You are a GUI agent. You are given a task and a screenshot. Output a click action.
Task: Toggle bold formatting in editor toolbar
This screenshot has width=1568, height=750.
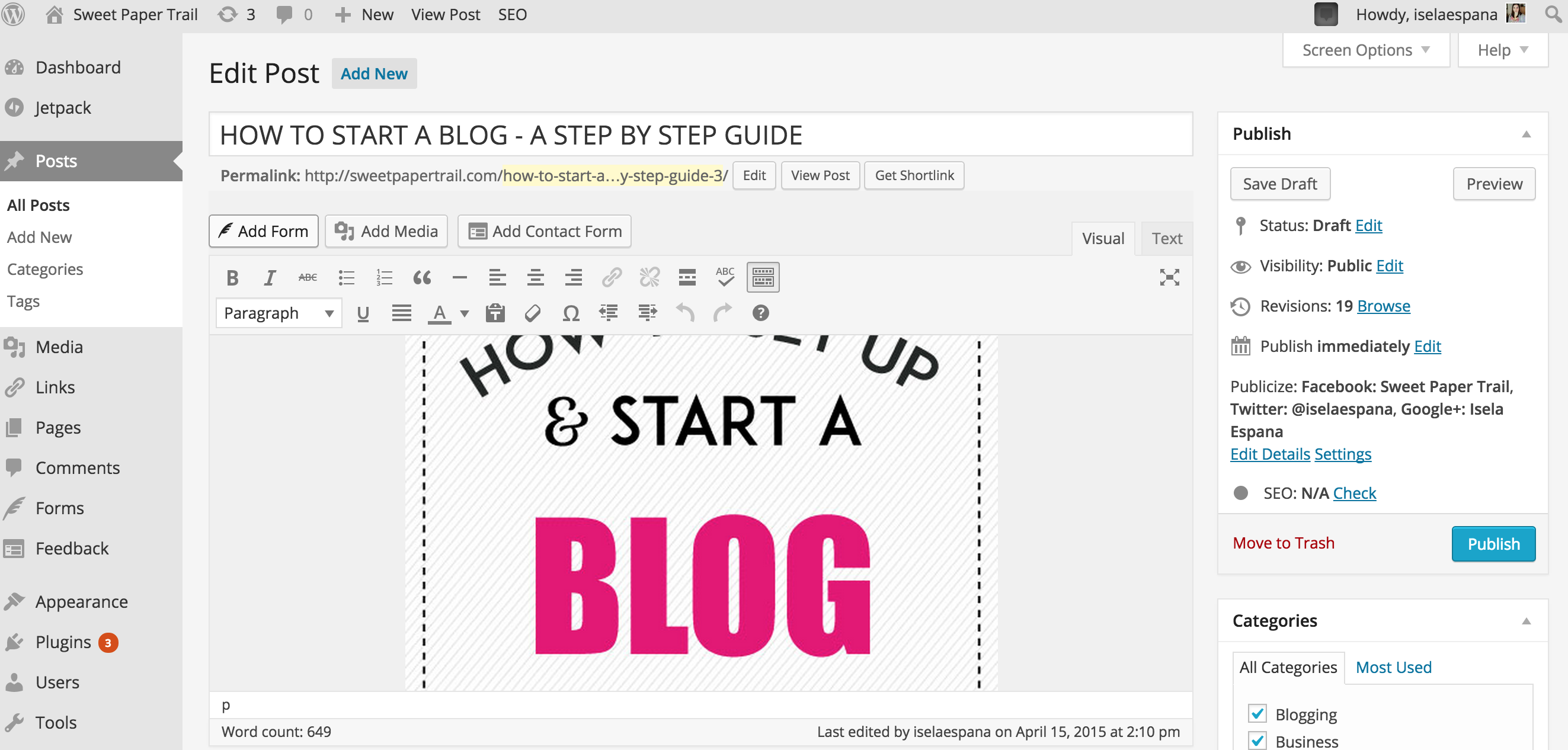pyautogui.click(x=232, y=278)
